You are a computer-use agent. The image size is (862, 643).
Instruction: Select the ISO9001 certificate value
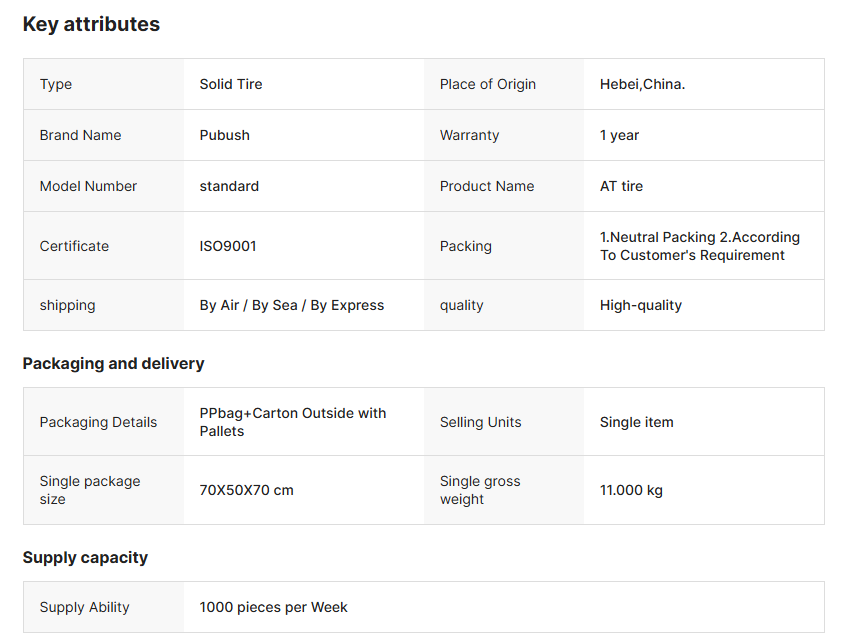coord(228,246)
